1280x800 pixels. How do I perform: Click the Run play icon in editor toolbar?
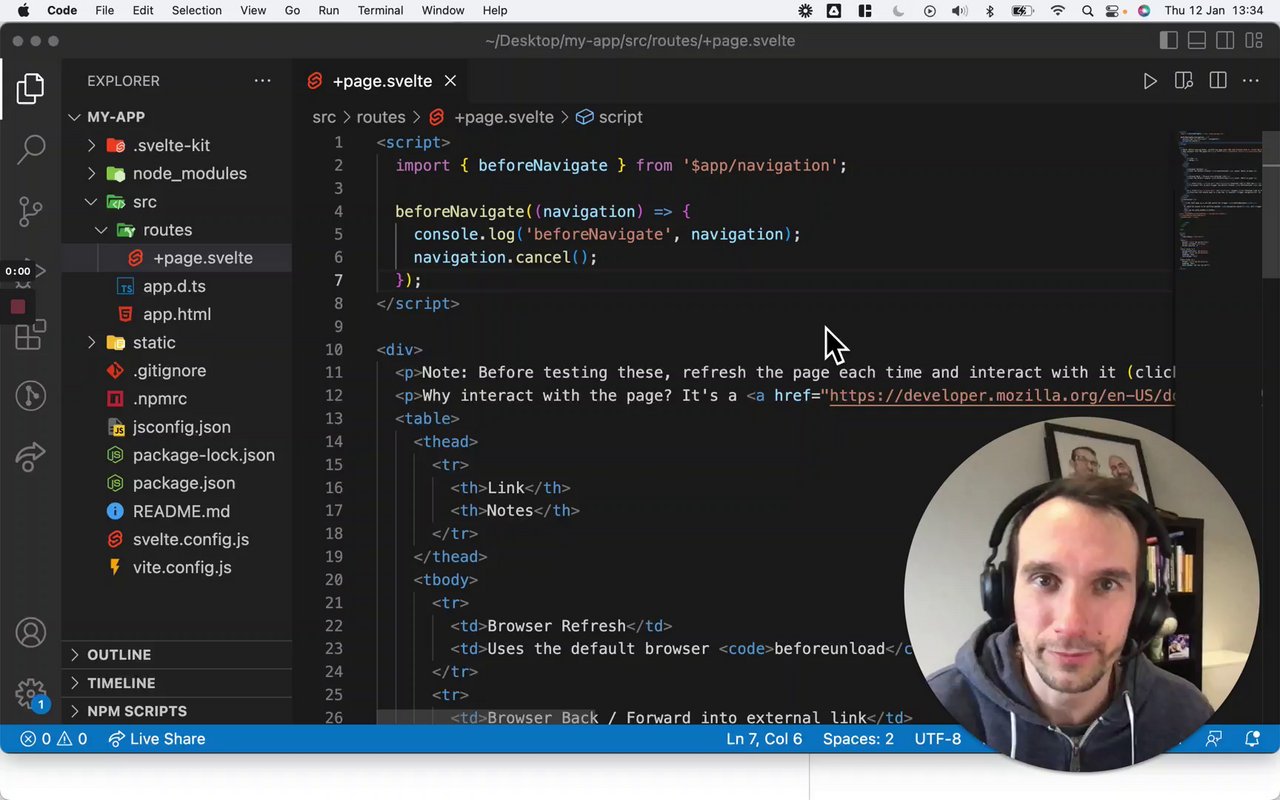(x=1150, y=81)
